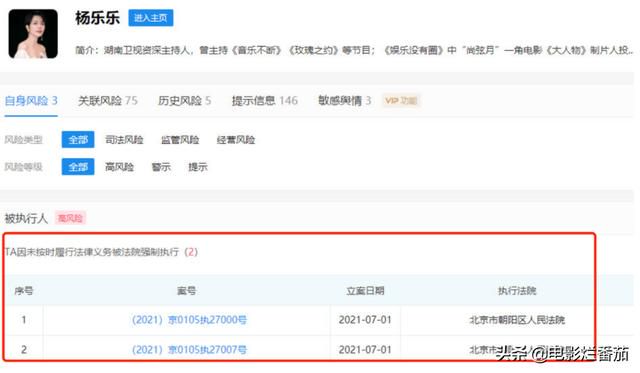The image size is (640, 373).
Task: Filter risk level by 高风险
Action: (120, 167)
